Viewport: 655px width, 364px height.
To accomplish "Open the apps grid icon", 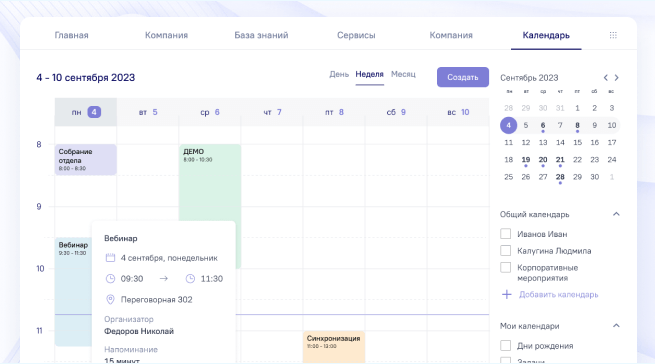I will [x=613, y=35].
